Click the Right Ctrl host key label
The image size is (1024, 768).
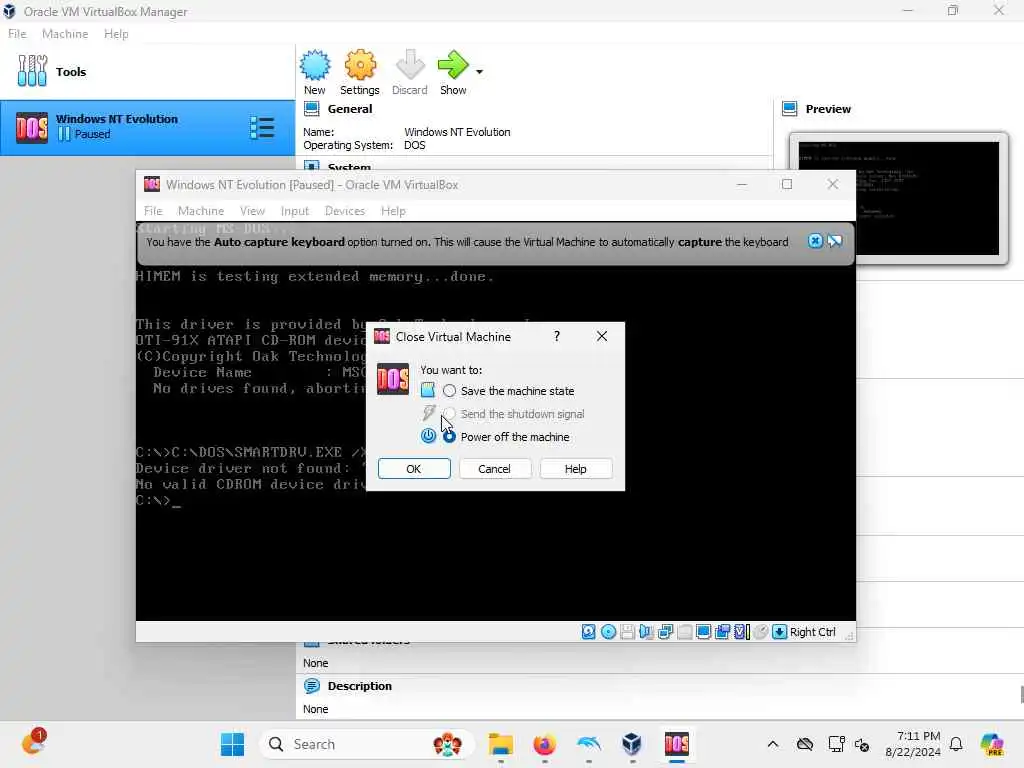(812, 632)
